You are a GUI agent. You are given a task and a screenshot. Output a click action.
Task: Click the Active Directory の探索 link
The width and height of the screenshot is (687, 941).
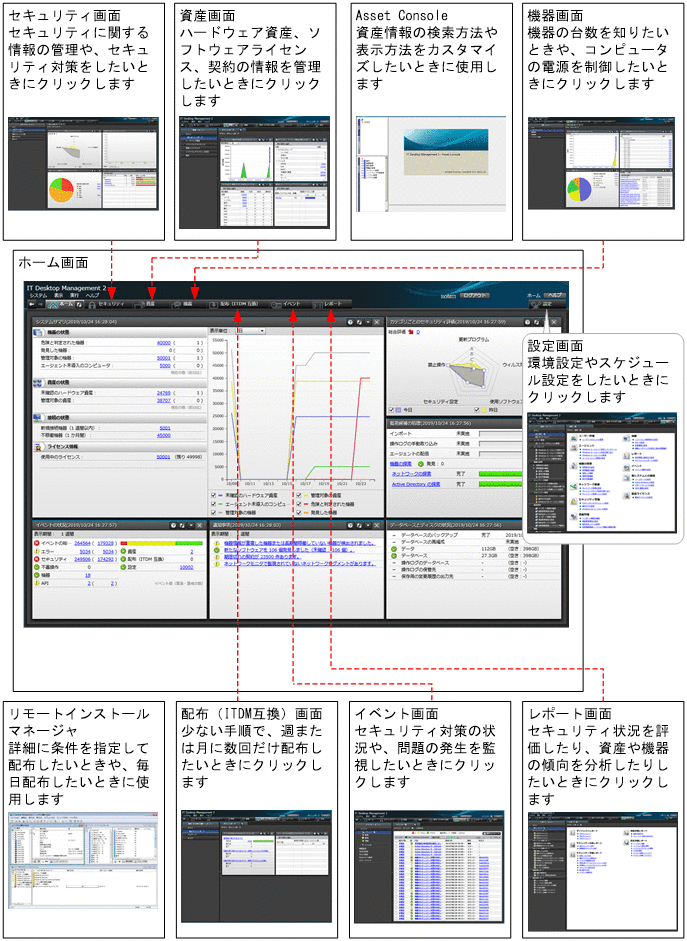click(x=416, y=484)
